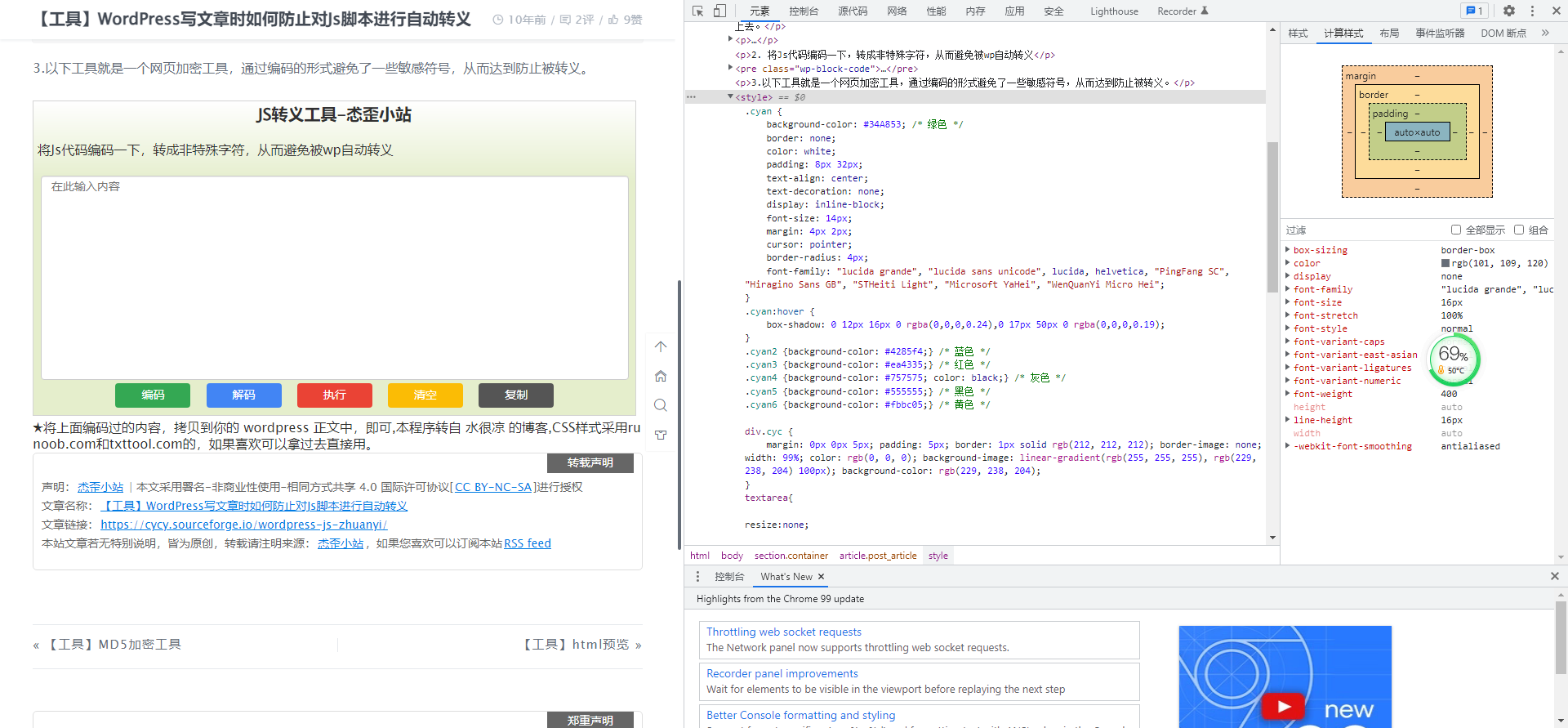Open the CC BY-NC-SA license link
1568x728 pixels.
pyautogui.click(x=495, y=487)
